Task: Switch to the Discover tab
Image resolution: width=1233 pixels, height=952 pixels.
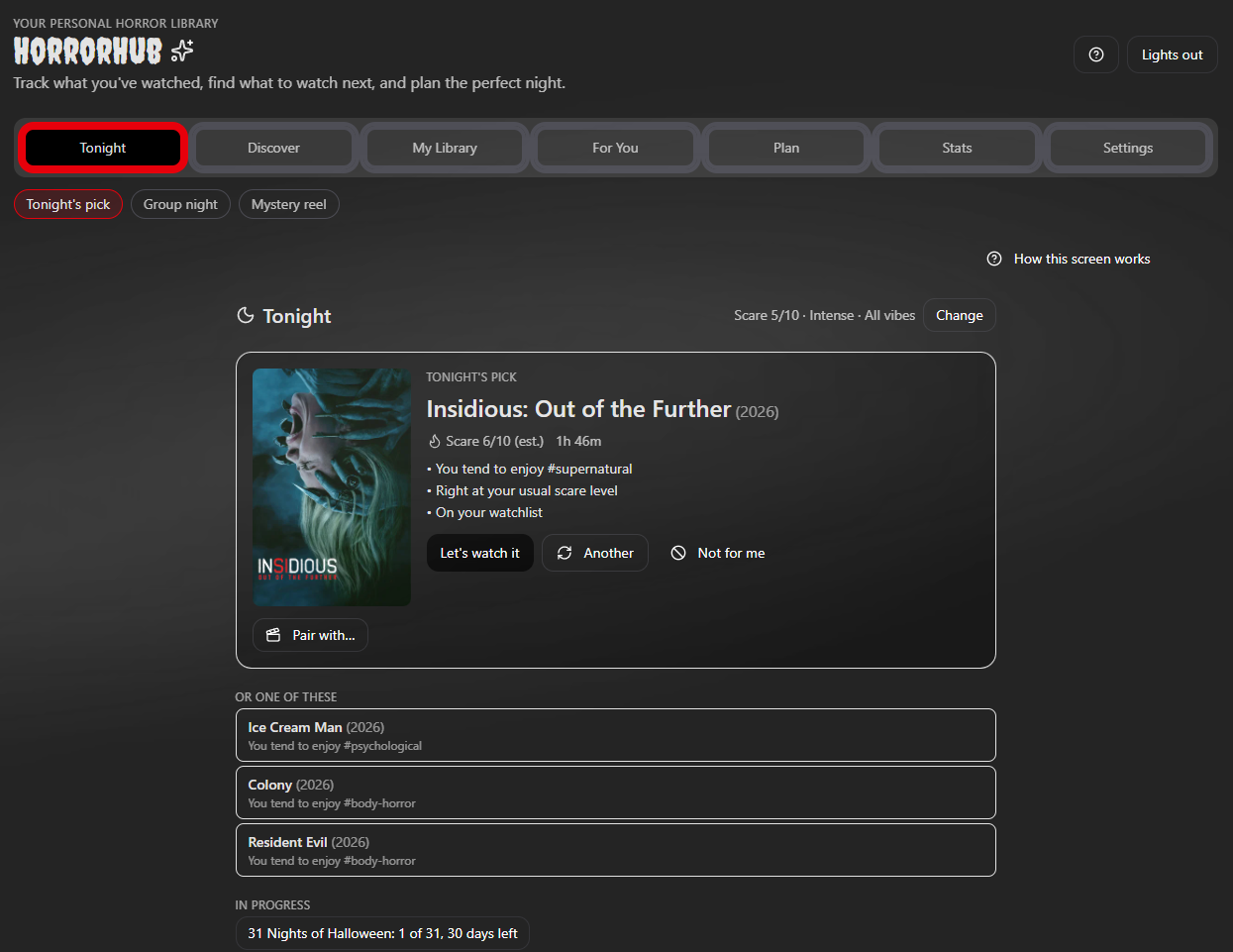Action: coord(273,148)
